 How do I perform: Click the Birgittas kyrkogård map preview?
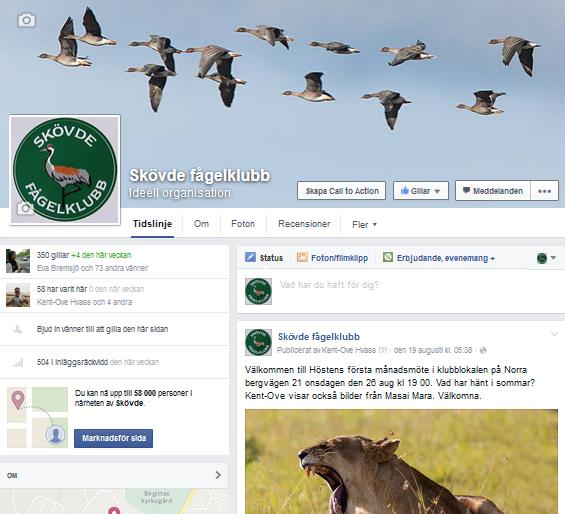click(114, 501)
